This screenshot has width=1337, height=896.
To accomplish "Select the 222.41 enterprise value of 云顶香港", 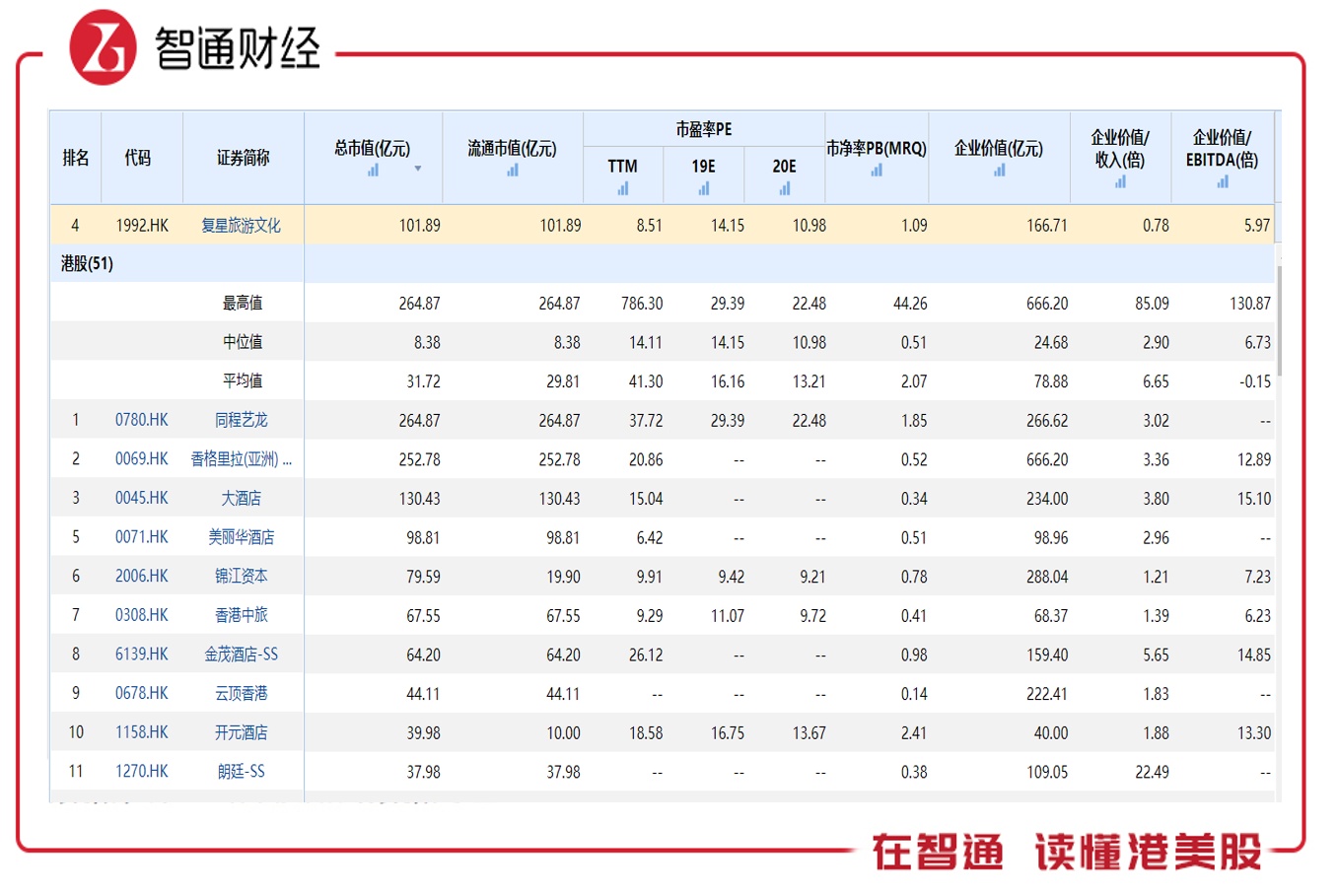I will [1047, 694].
